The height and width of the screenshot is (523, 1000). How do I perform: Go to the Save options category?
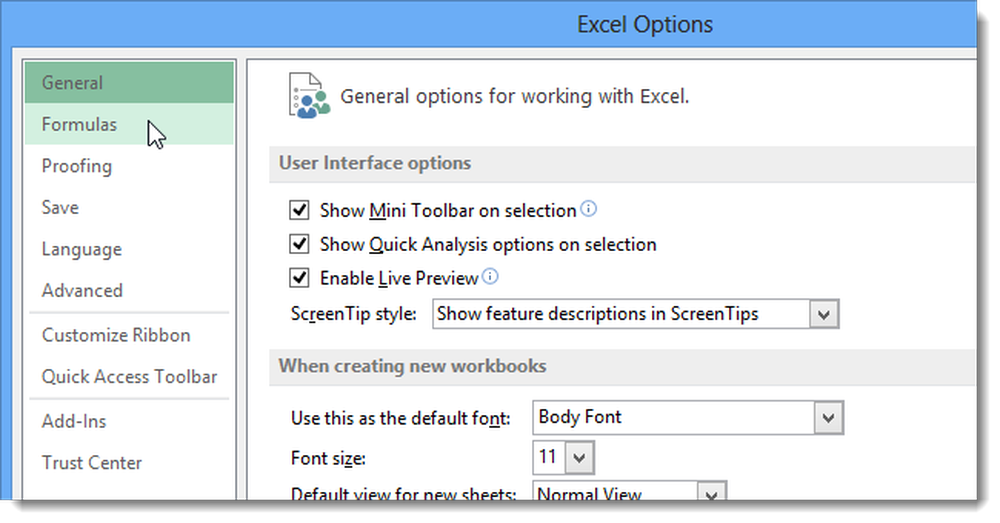click(x=129, y=207)
